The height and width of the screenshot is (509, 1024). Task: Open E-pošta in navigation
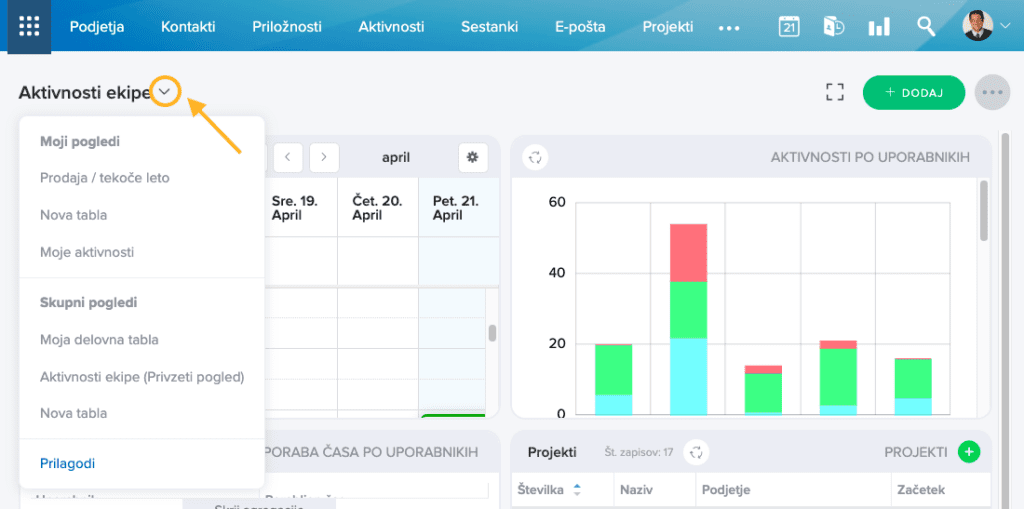[580, 27]
